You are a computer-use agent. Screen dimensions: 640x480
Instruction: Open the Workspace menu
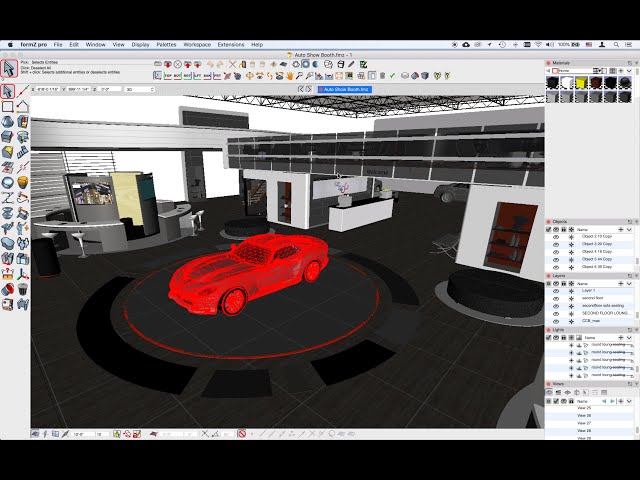click(x=197, y=44)
